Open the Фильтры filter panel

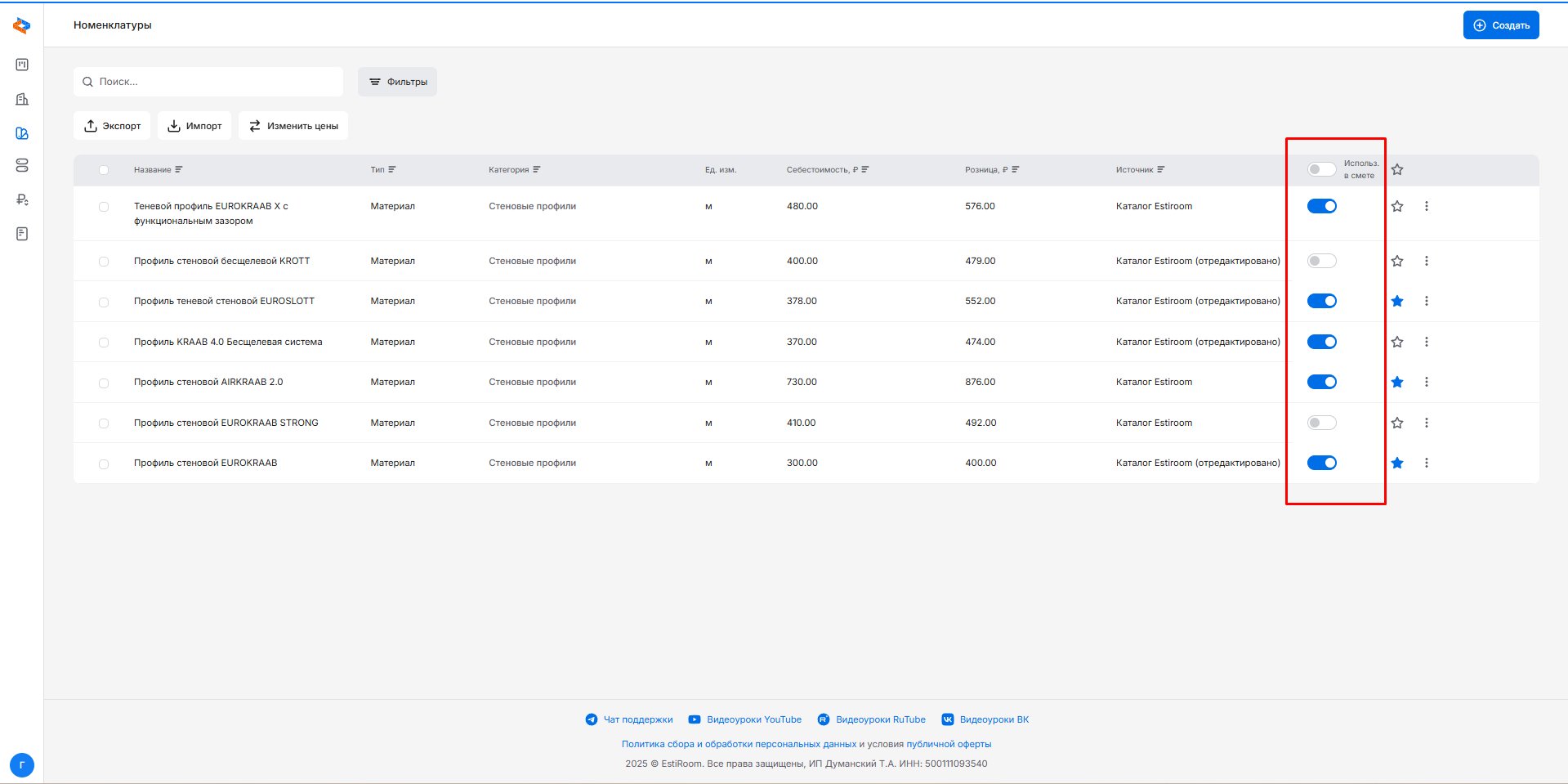coord(397,82)
